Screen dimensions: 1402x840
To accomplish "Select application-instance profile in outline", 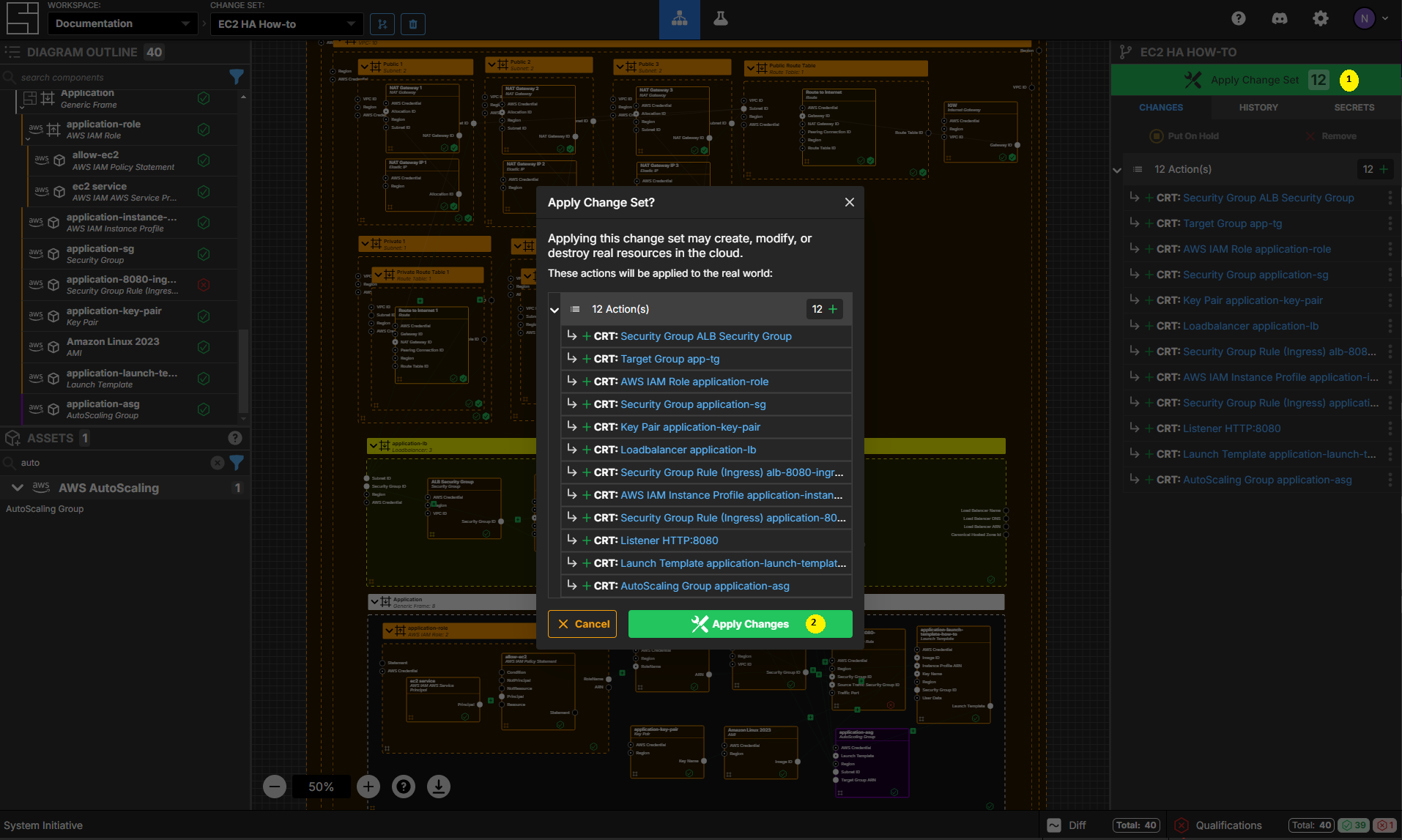I will pyautogui.click(x=130, y=223).
